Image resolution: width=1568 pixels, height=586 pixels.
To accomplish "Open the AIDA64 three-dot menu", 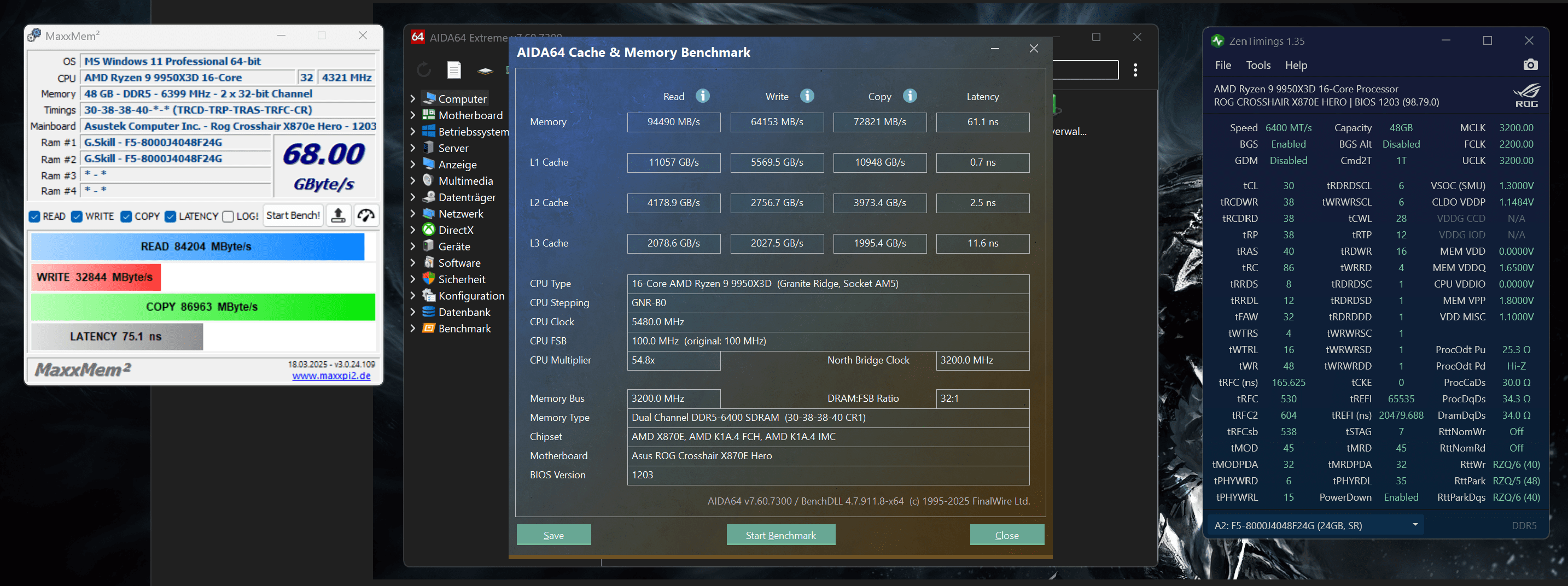I will pos(1135,70).
